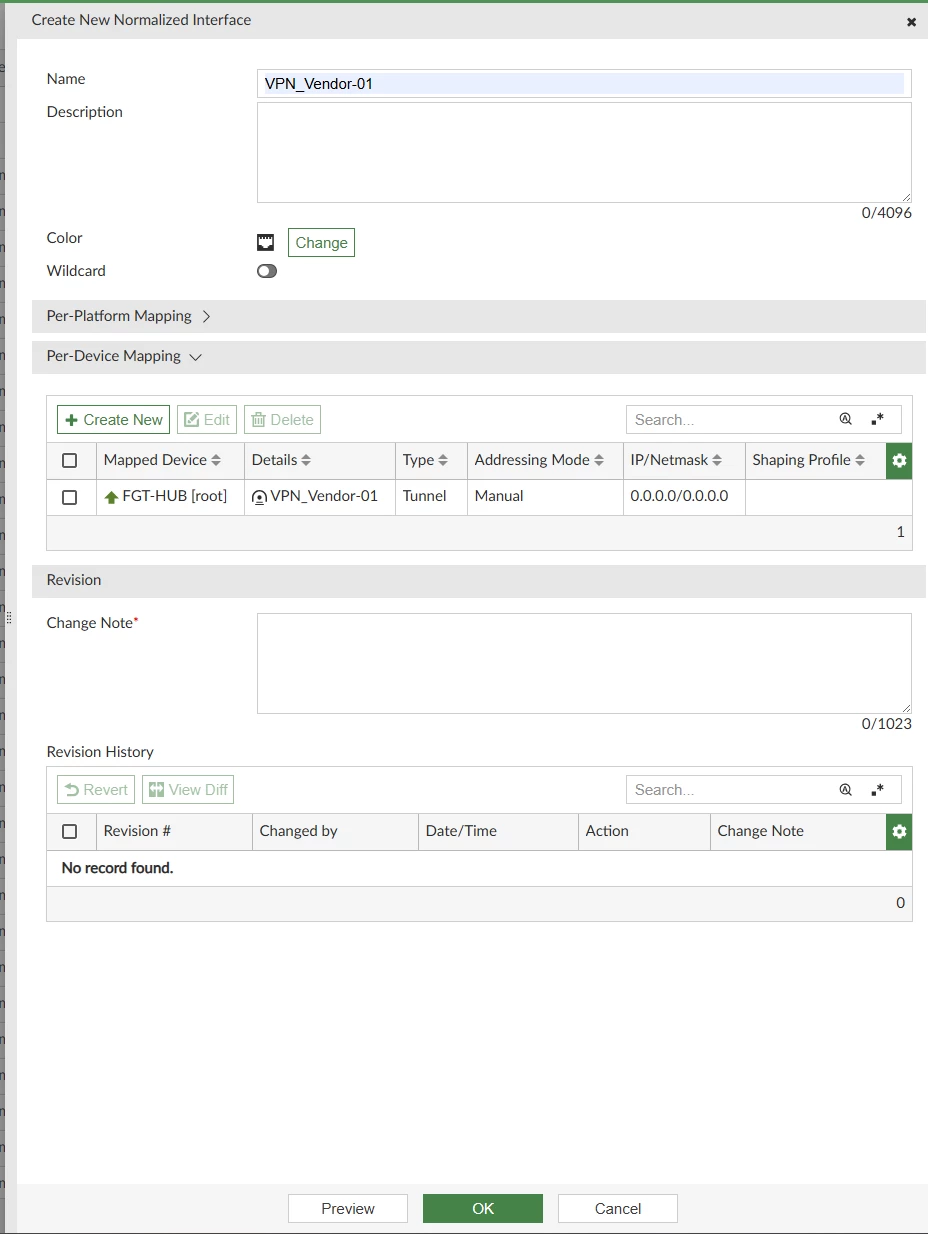928x1234 pixels.
Task: Click the Revision History search magnifier icon
Action: pos(845,790)
